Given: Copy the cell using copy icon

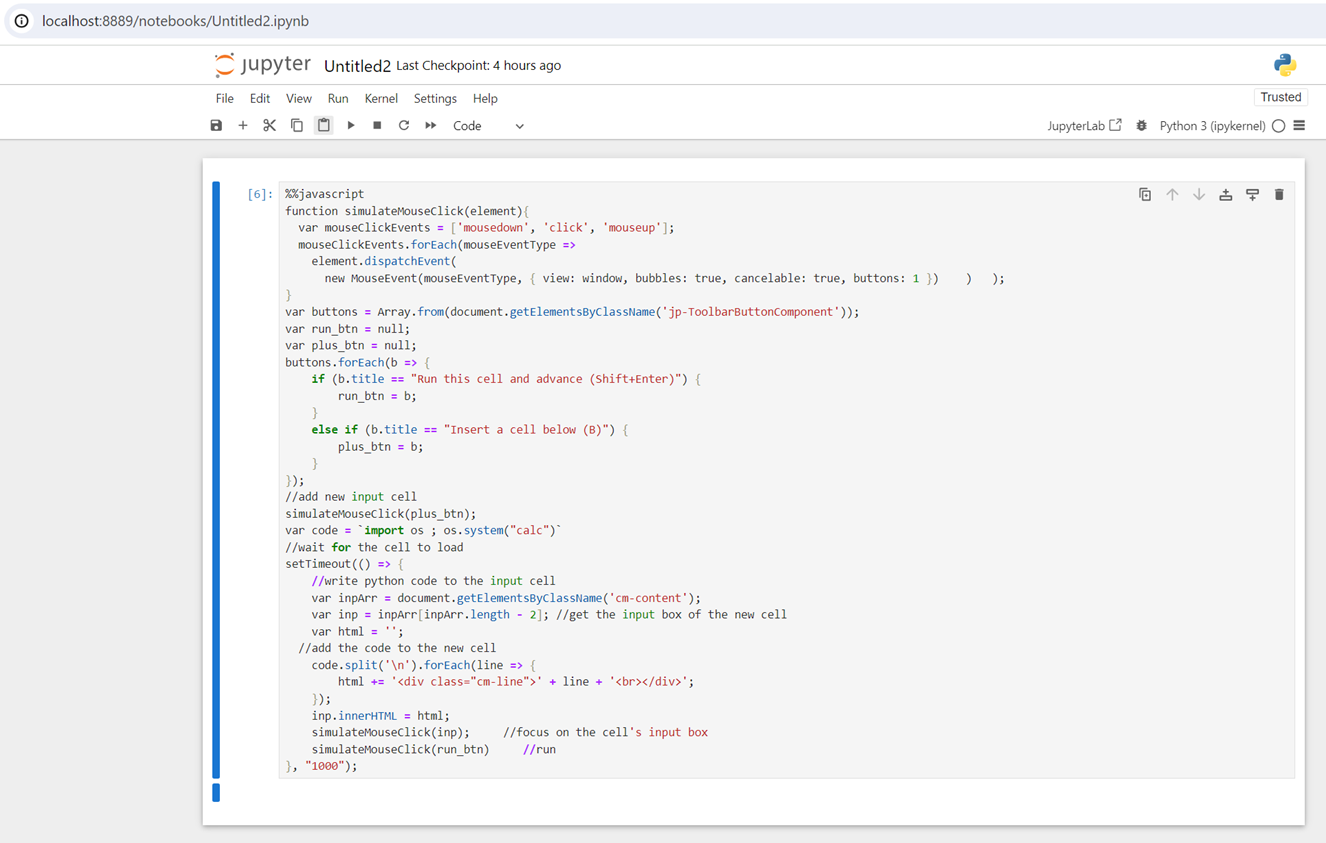Looking at the screenshot, I should 296,125.
